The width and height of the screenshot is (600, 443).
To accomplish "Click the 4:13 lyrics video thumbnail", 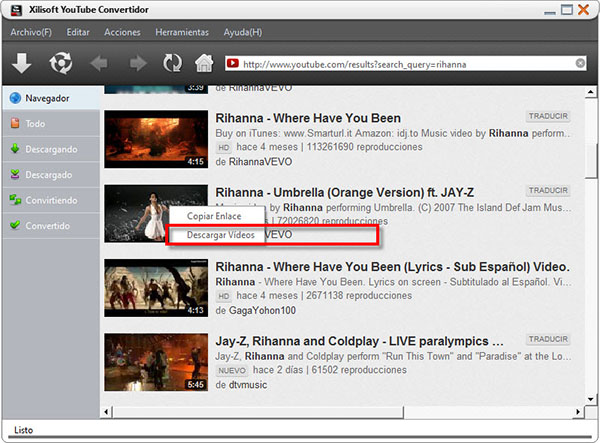I will pos(156,288).
